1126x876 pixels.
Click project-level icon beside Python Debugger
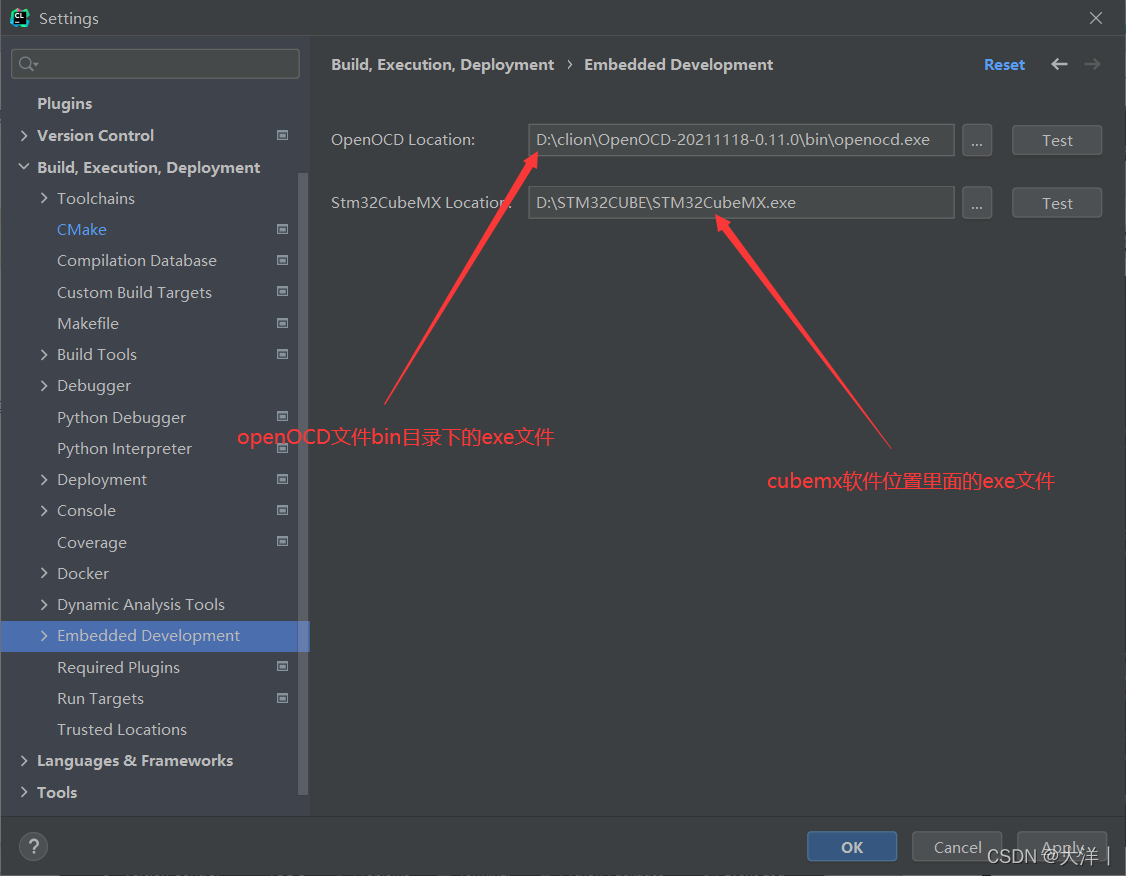(283, 416)
